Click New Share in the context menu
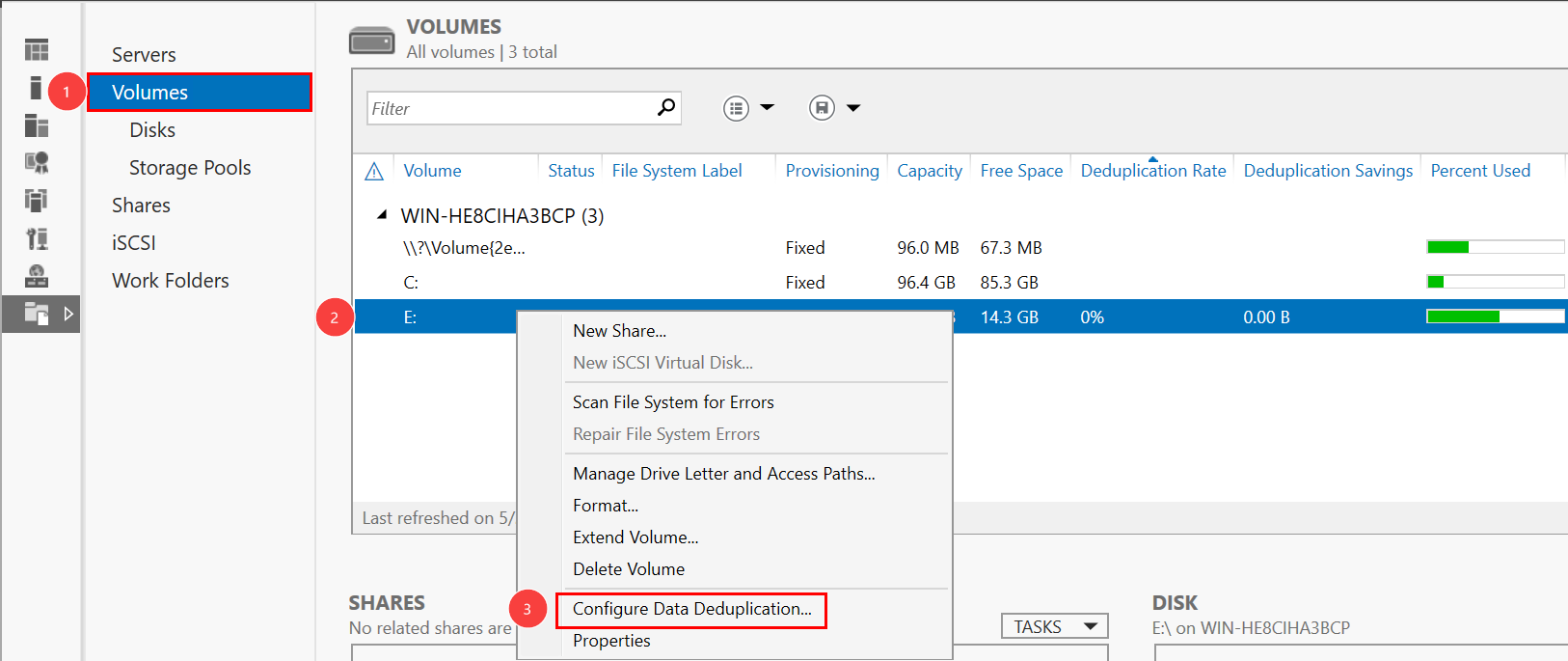 619,331
